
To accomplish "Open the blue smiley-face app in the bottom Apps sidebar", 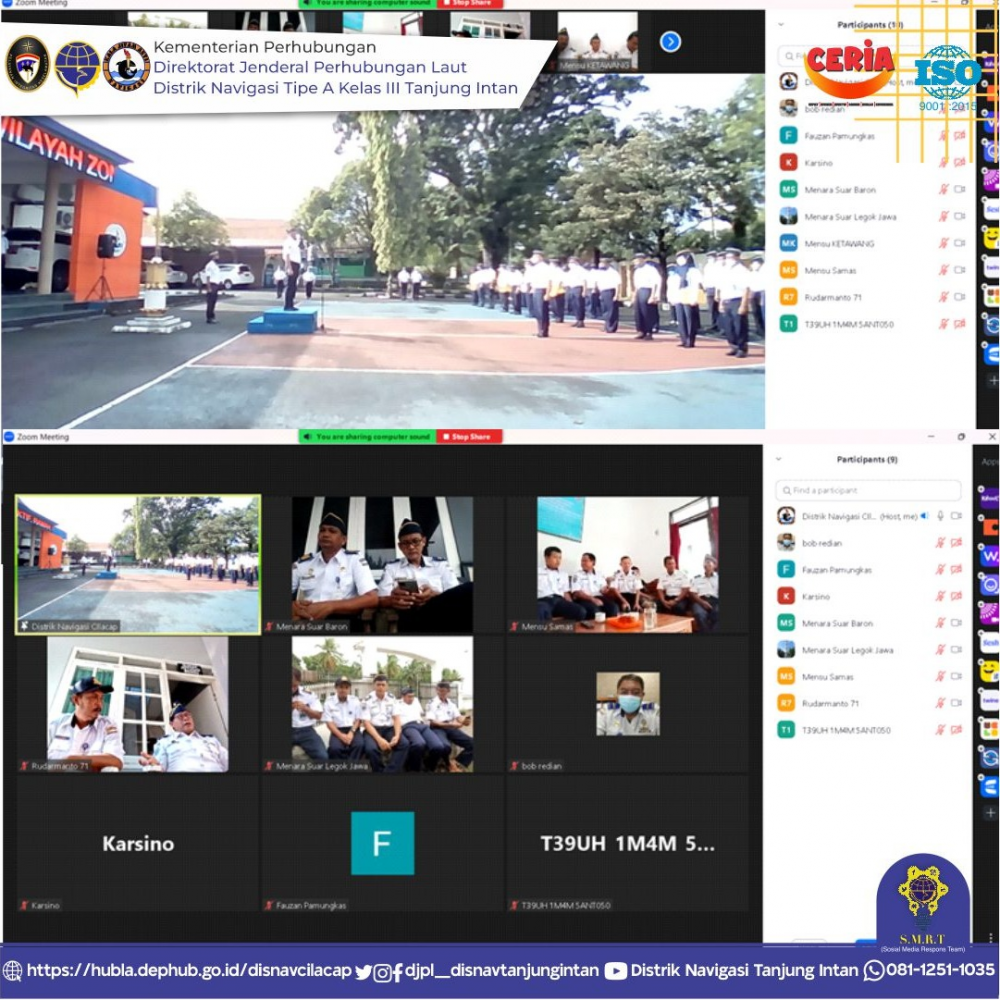I will point(990,584).
